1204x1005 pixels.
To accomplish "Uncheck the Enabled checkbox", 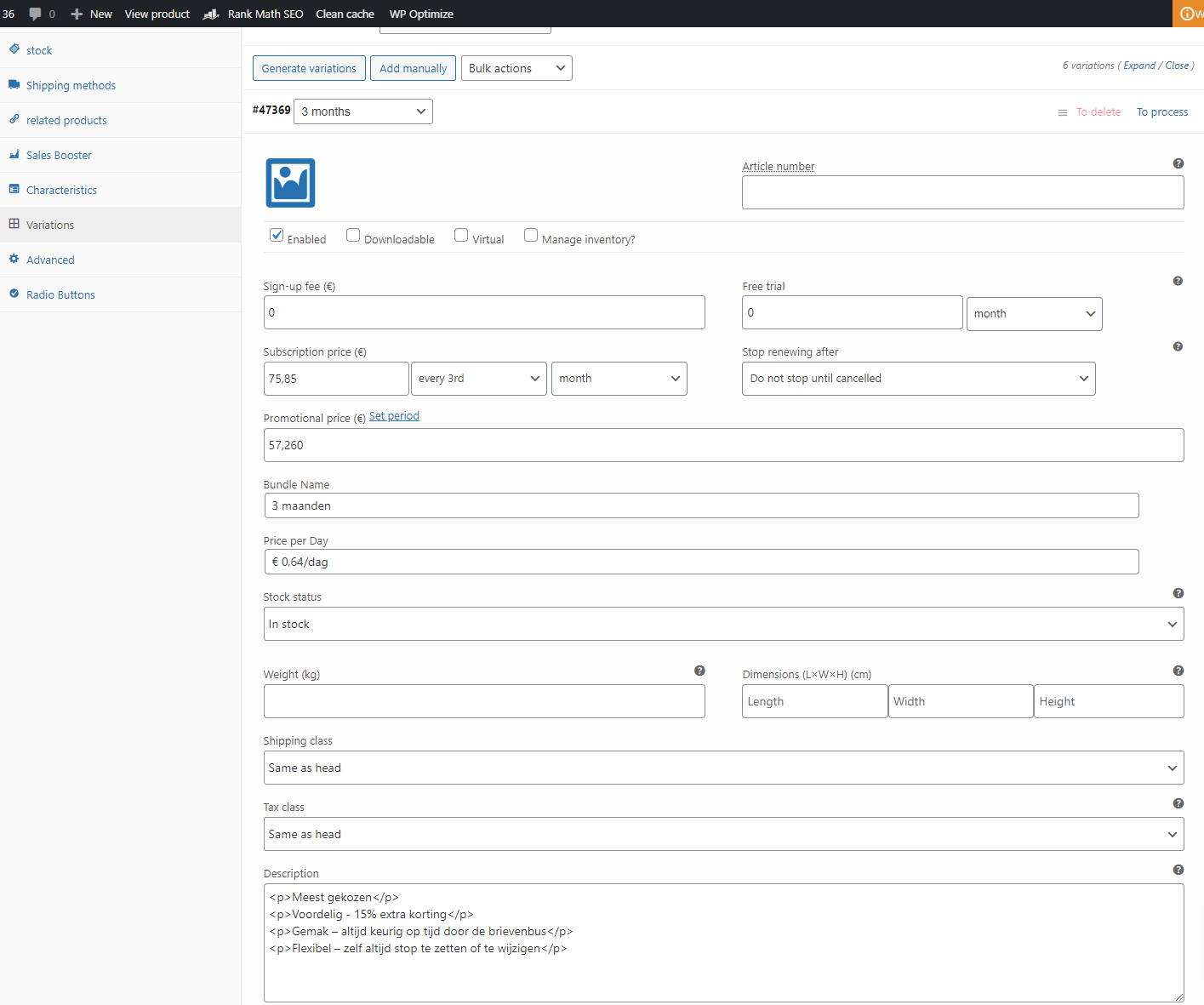I will tap(277, 236).
